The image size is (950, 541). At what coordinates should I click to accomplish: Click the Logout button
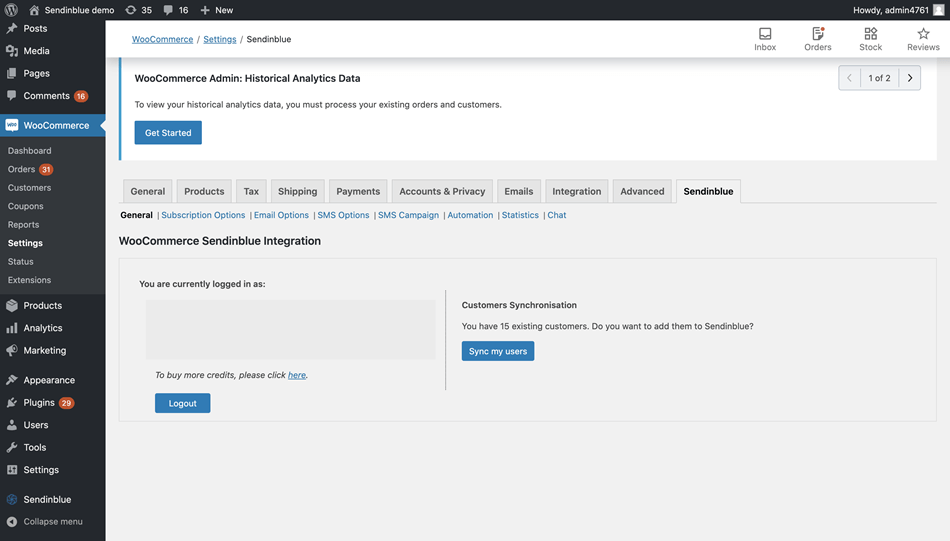182,403
